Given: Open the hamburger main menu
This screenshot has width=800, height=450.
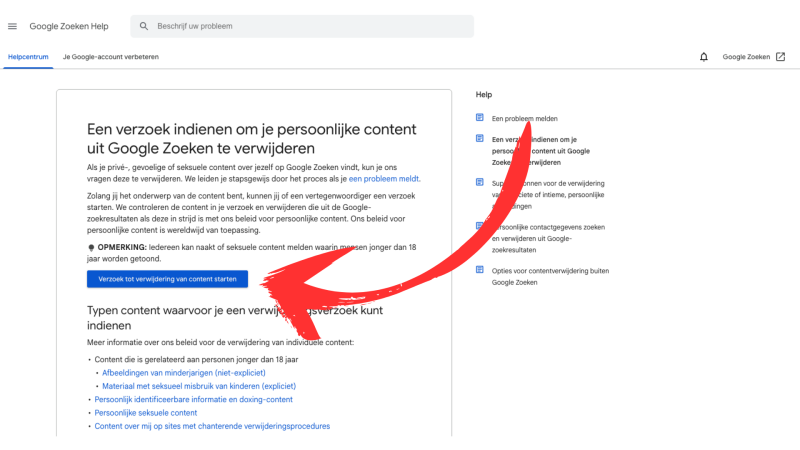Looking at the screenshot, I should tap(12, 26).
